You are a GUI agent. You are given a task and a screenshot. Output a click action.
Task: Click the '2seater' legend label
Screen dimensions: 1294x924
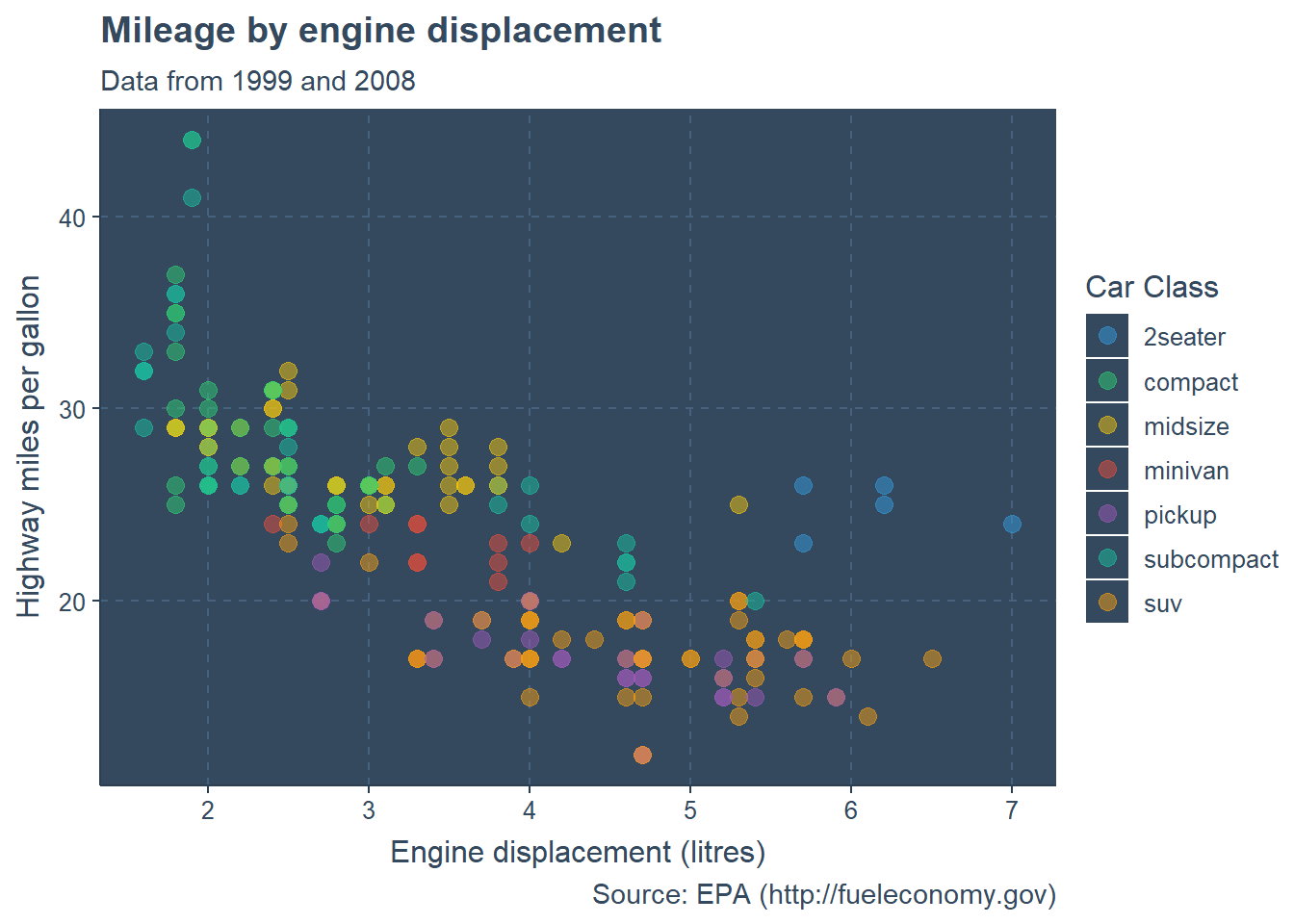[1184, 337]
